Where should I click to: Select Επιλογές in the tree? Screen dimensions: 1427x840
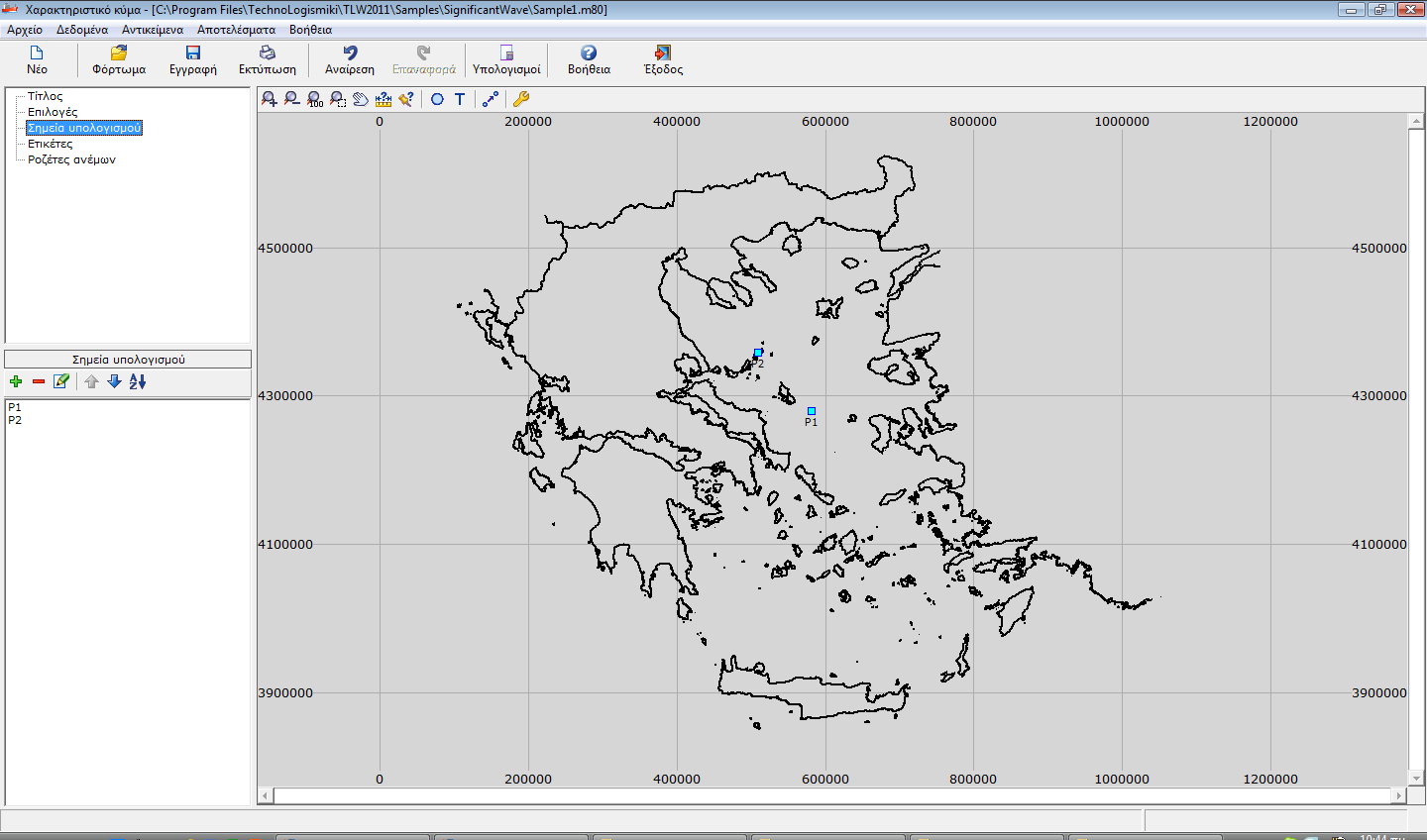point(53,112)
